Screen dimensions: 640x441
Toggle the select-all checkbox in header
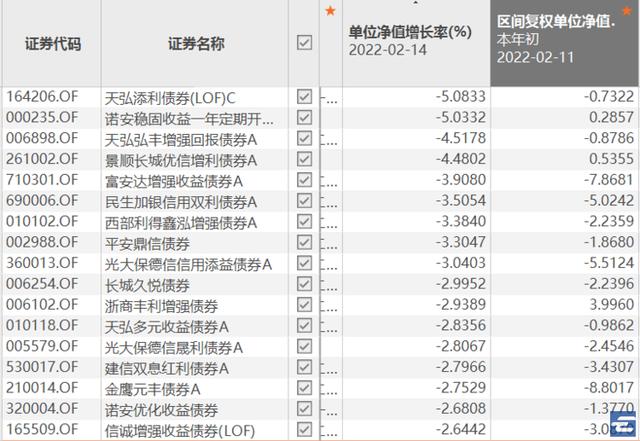[x=304, y=42]
